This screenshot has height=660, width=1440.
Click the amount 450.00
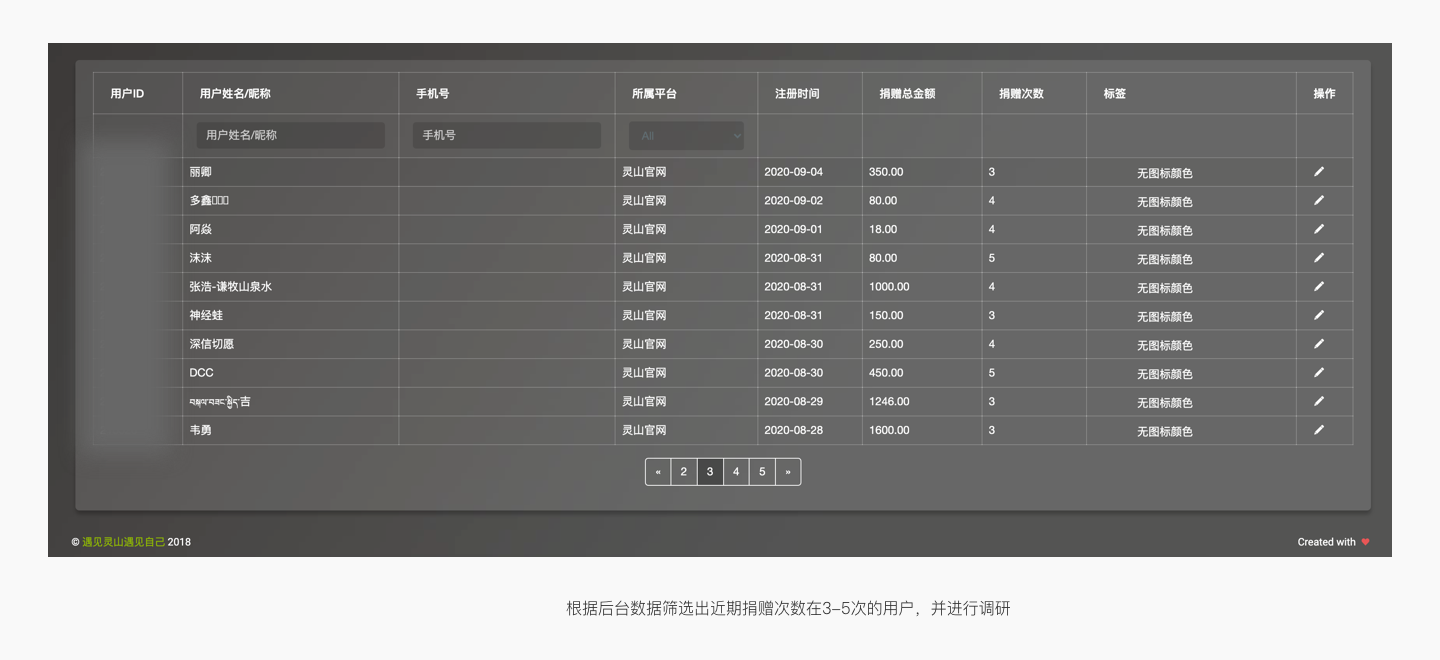[x=886, y=373]
